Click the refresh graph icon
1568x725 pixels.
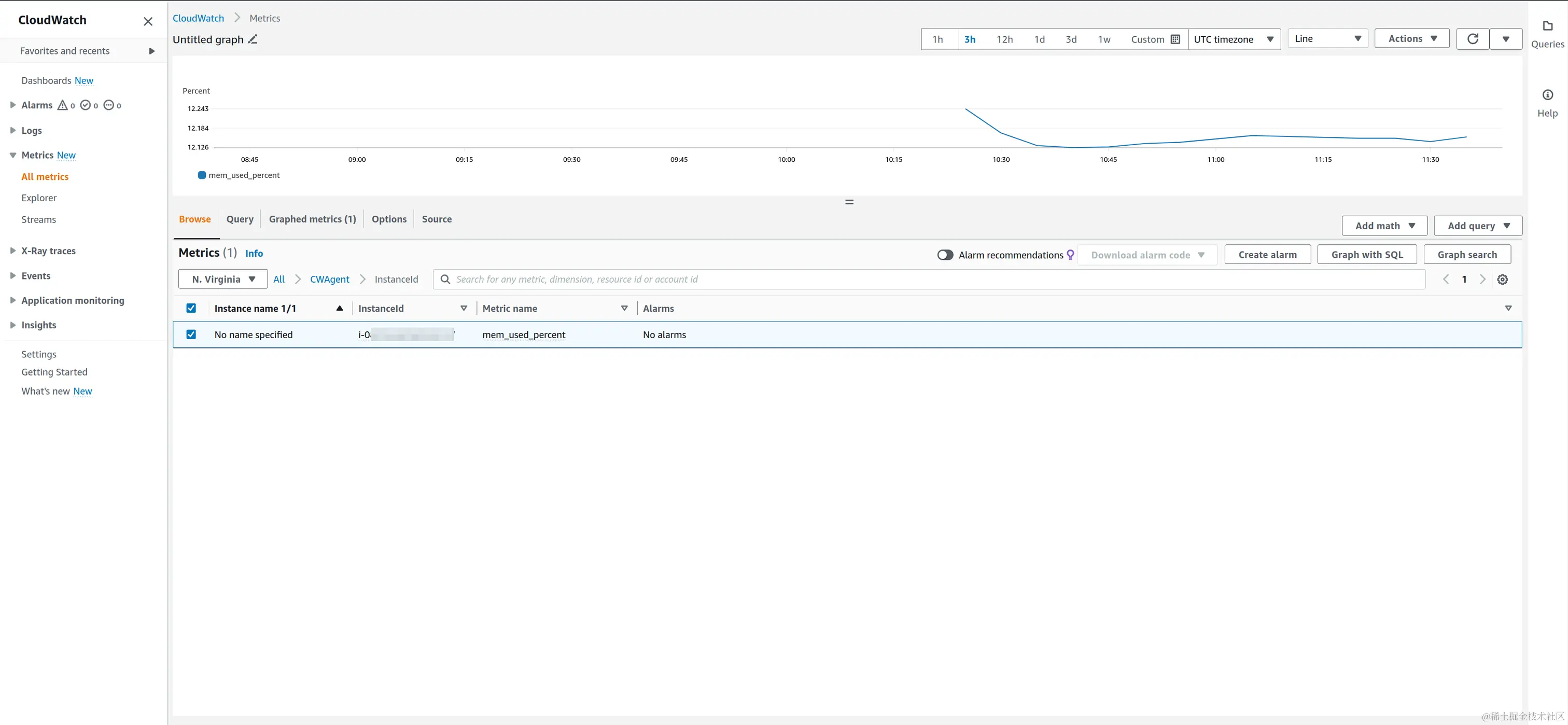click(x=1473, y=39)
